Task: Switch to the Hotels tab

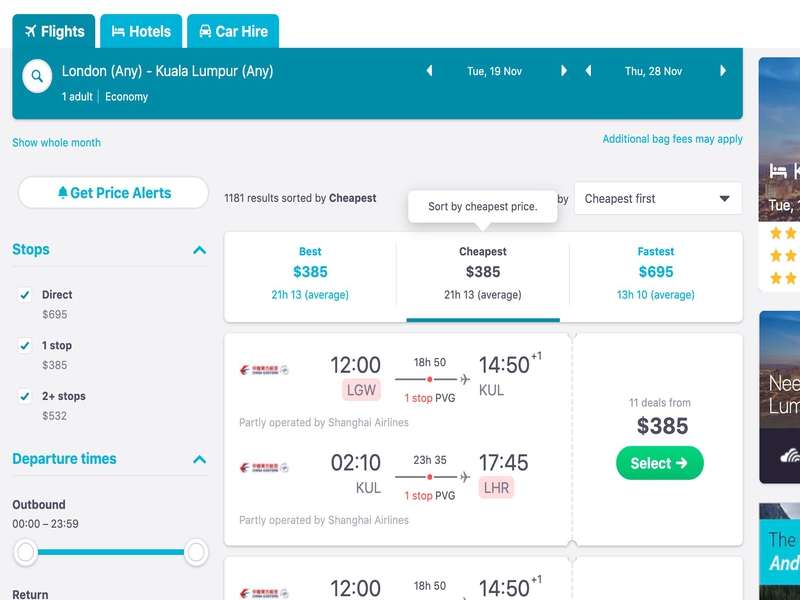Action: tap(141, 32)
